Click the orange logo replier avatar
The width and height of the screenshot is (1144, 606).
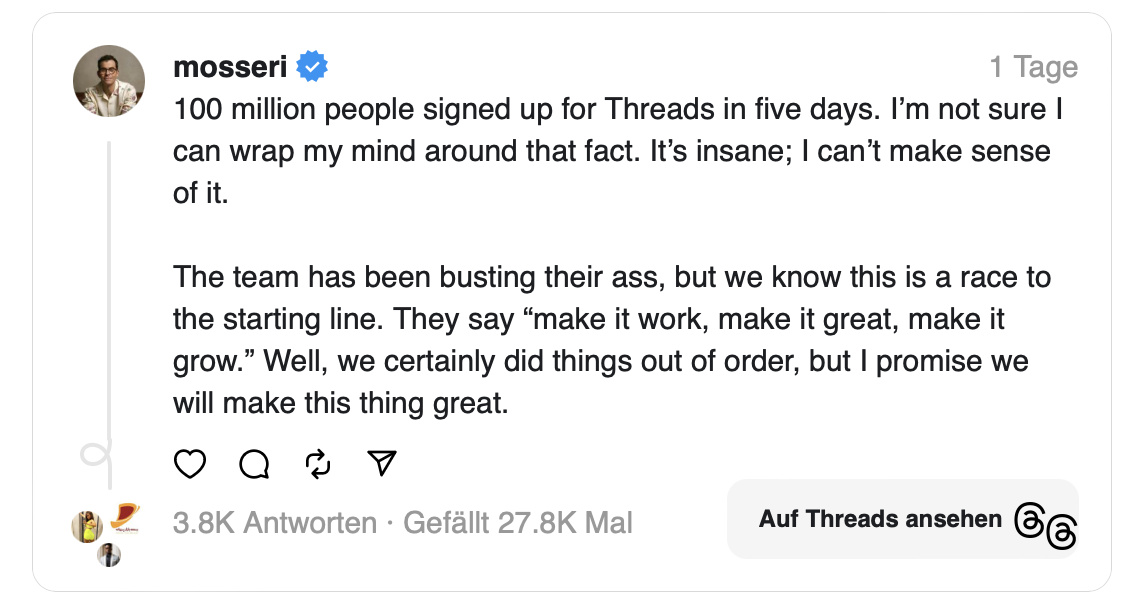click(x=124, y=516)
